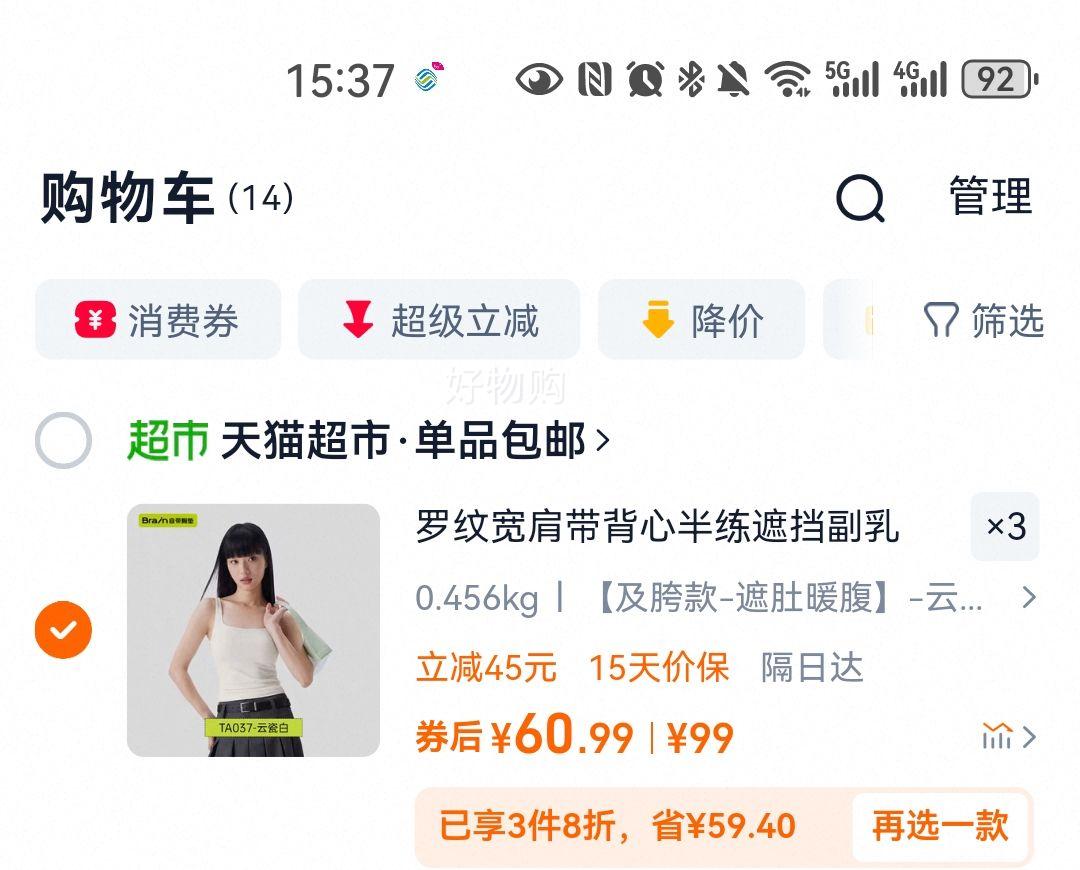Viewport: 1080px width, 870px height.
Task: Switch to the 超级立减 filter tab
Action: coord(439,320)
